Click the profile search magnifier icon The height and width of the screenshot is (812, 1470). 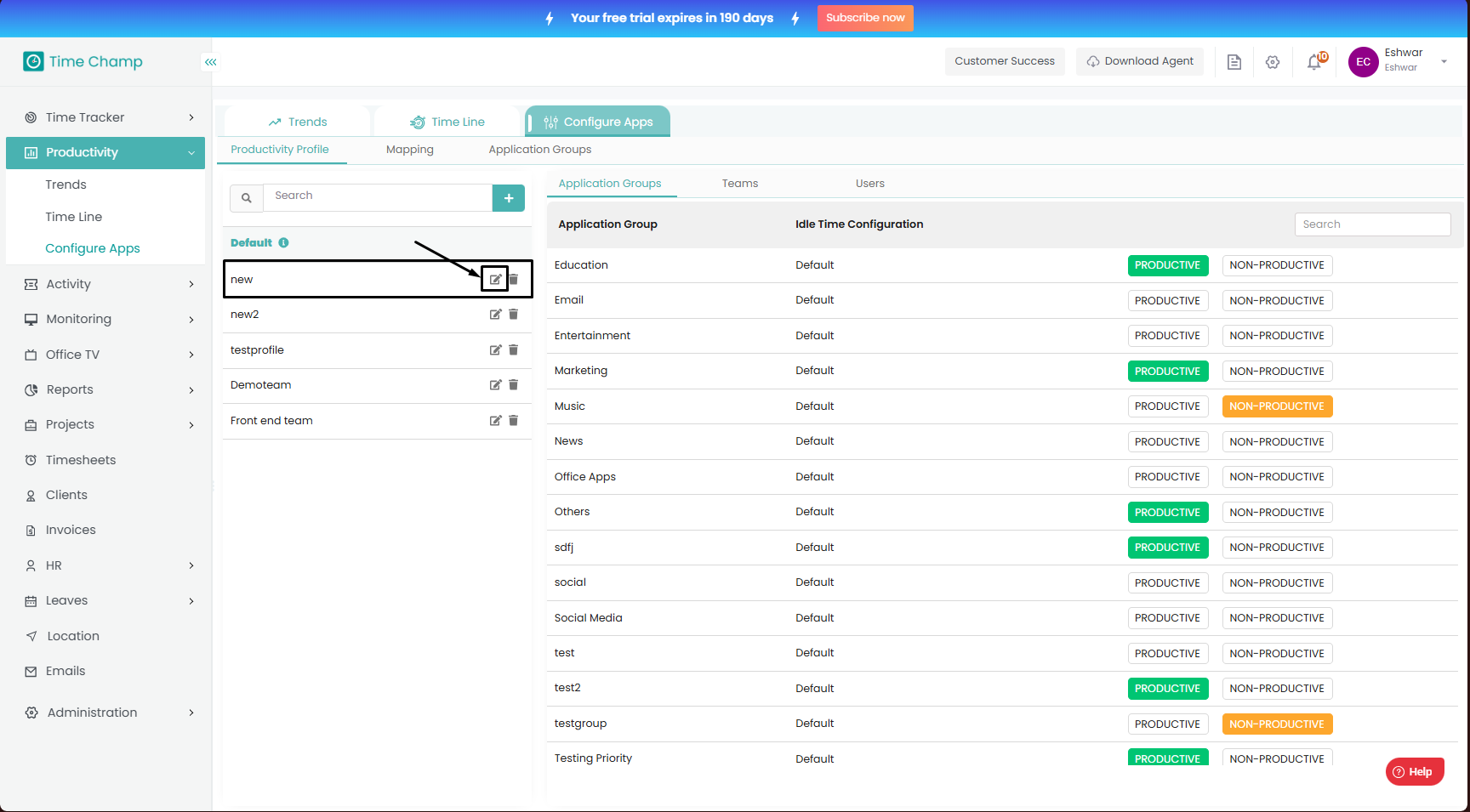tap(247, 198)
